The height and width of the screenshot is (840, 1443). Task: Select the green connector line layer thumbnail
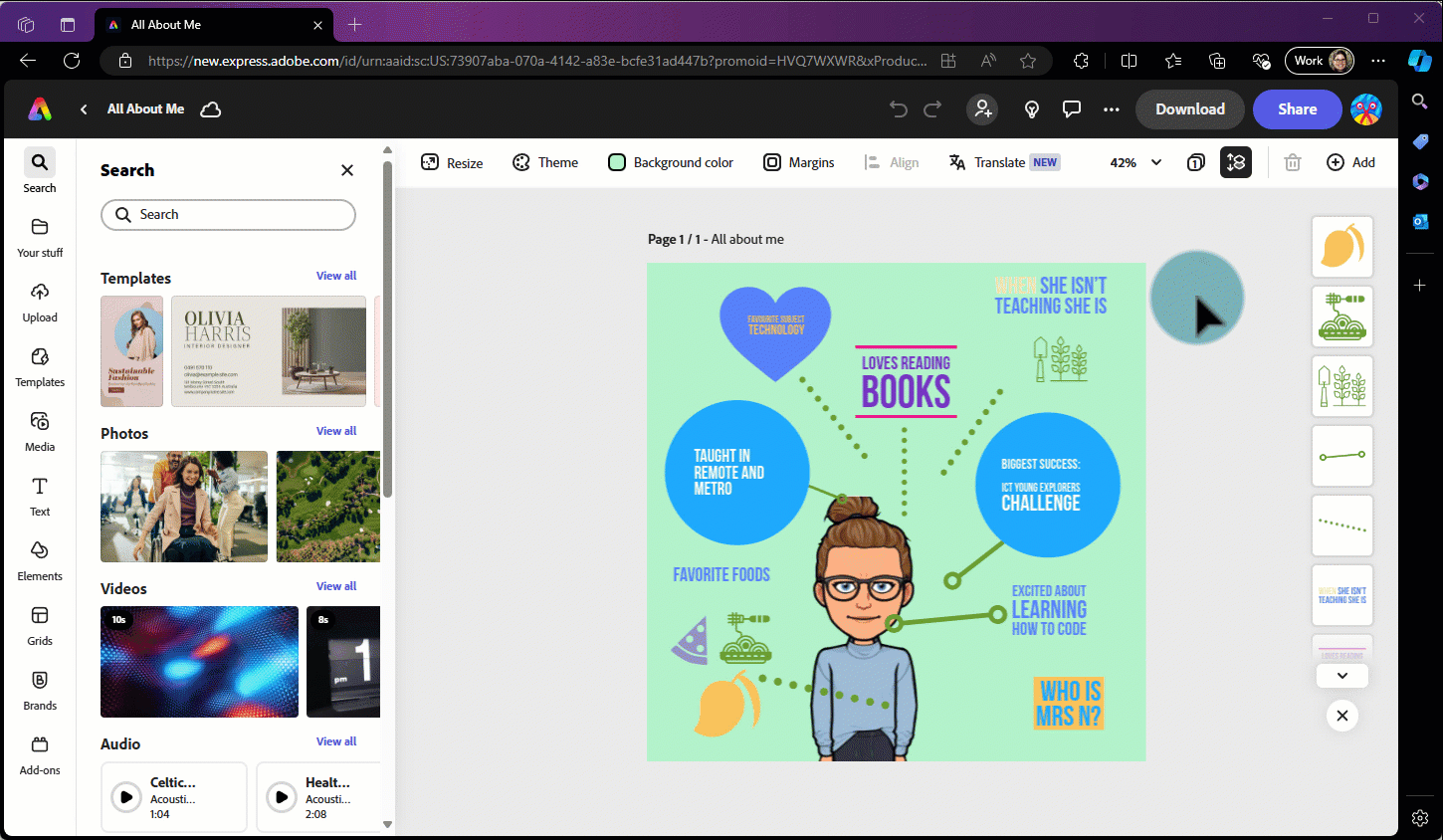click(x=1342, y=456)
